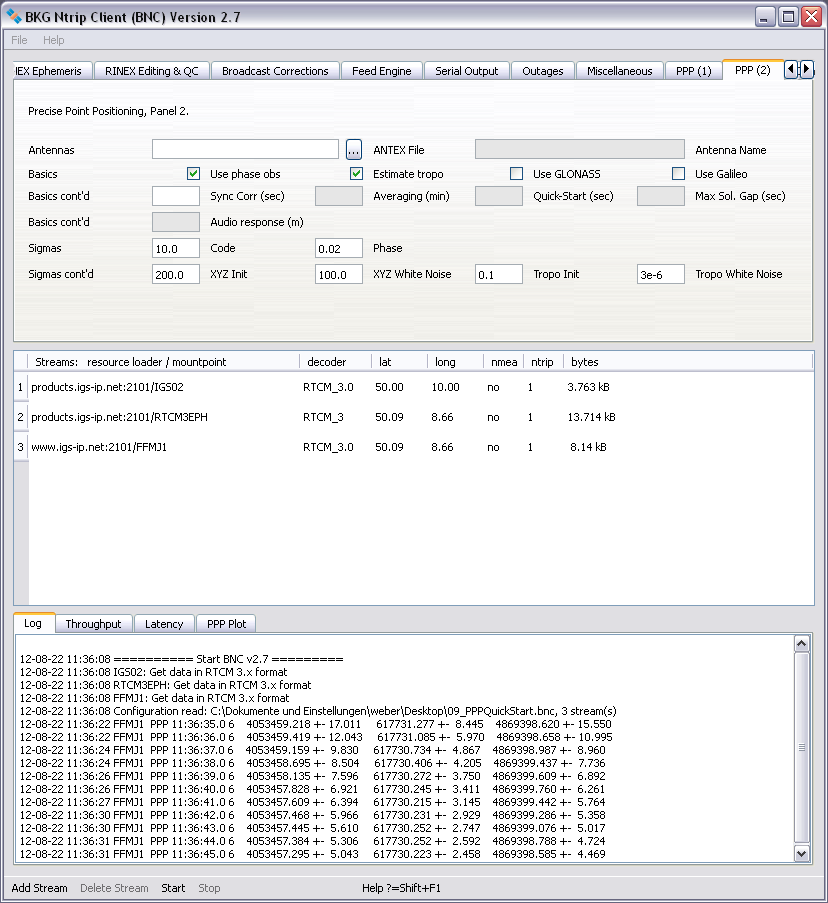Open the PPP Plot tab
This screenshot has width=828, height=903.
point(226,624)
